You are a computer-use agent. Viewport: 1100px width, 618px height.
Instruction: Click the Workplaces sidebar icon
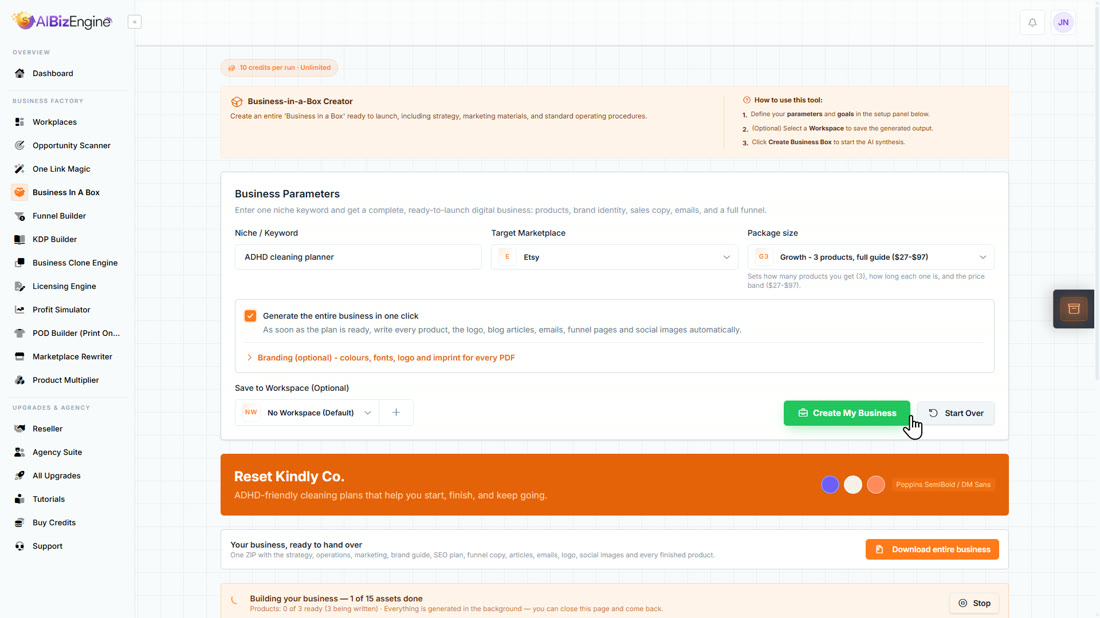[x=20, y=122]
